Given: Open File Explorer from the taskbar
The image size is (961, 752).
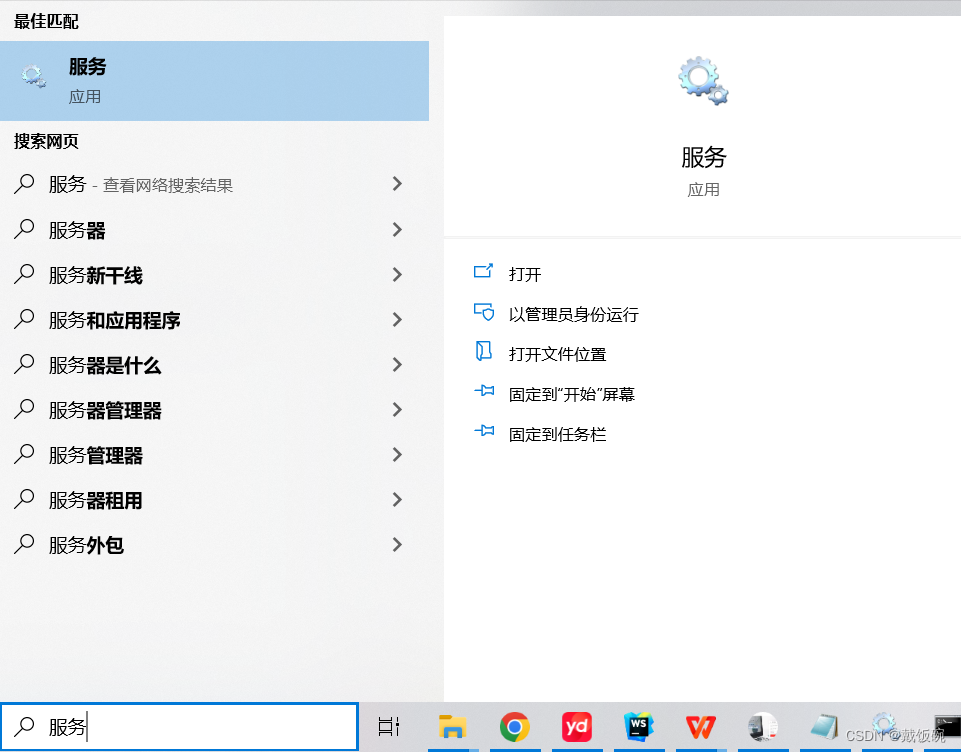Looking at the screenshot, I should (454, 727).
